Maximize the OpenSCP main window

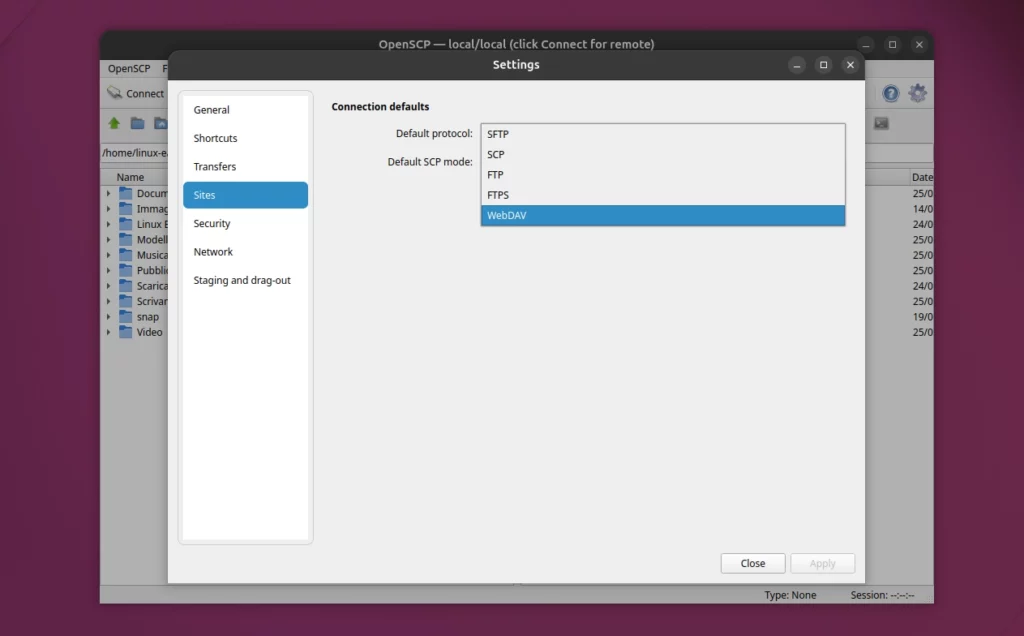tap(893, 44)
